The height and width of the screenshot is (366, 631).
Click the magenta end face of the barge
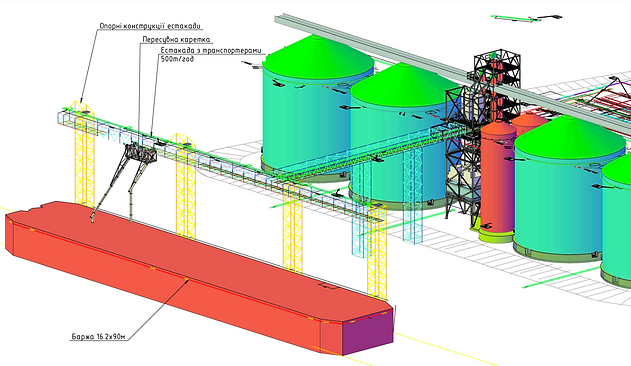367,334
